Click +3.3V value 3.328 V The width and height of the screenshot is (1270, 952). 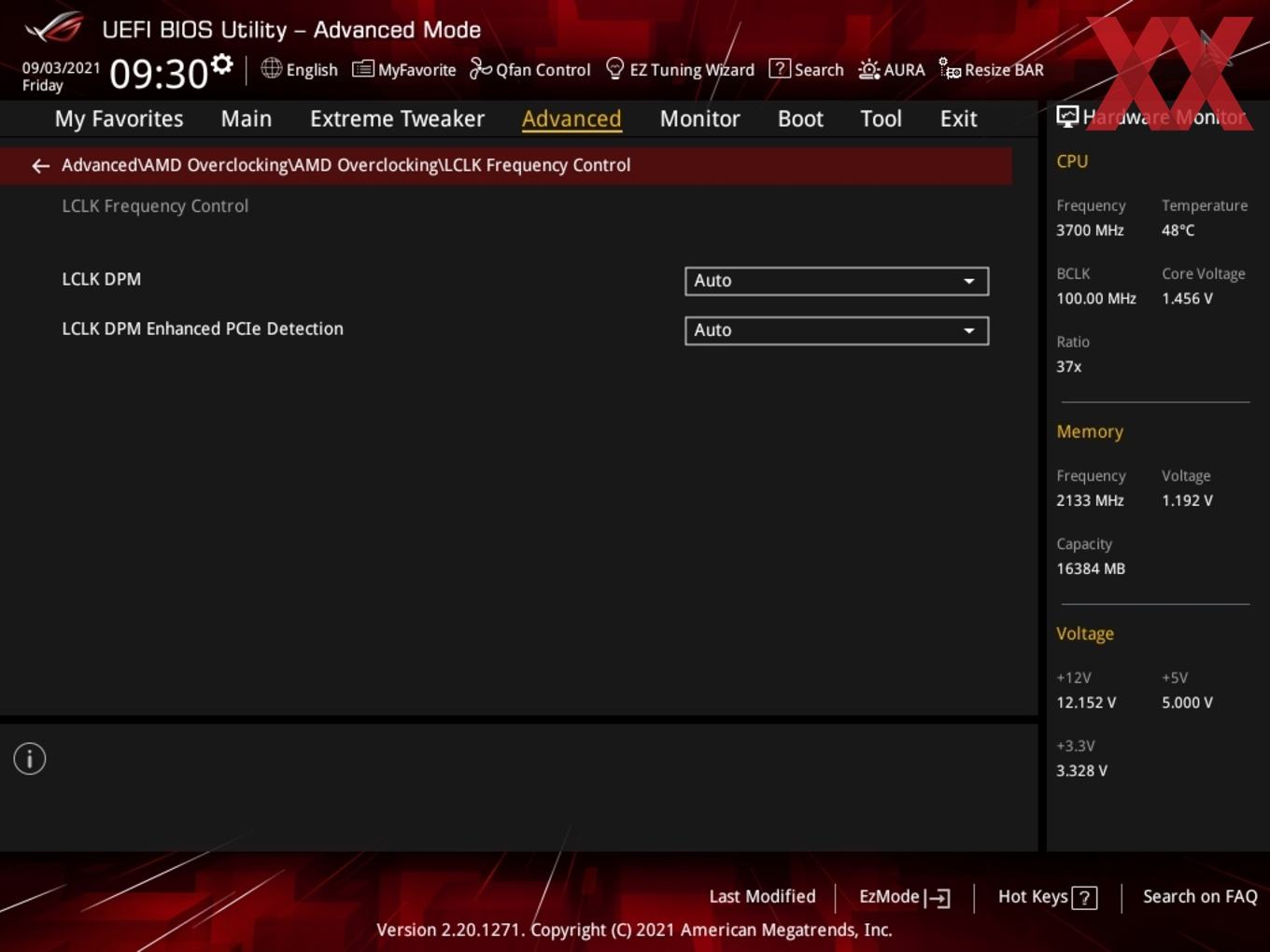[1081, 771]
